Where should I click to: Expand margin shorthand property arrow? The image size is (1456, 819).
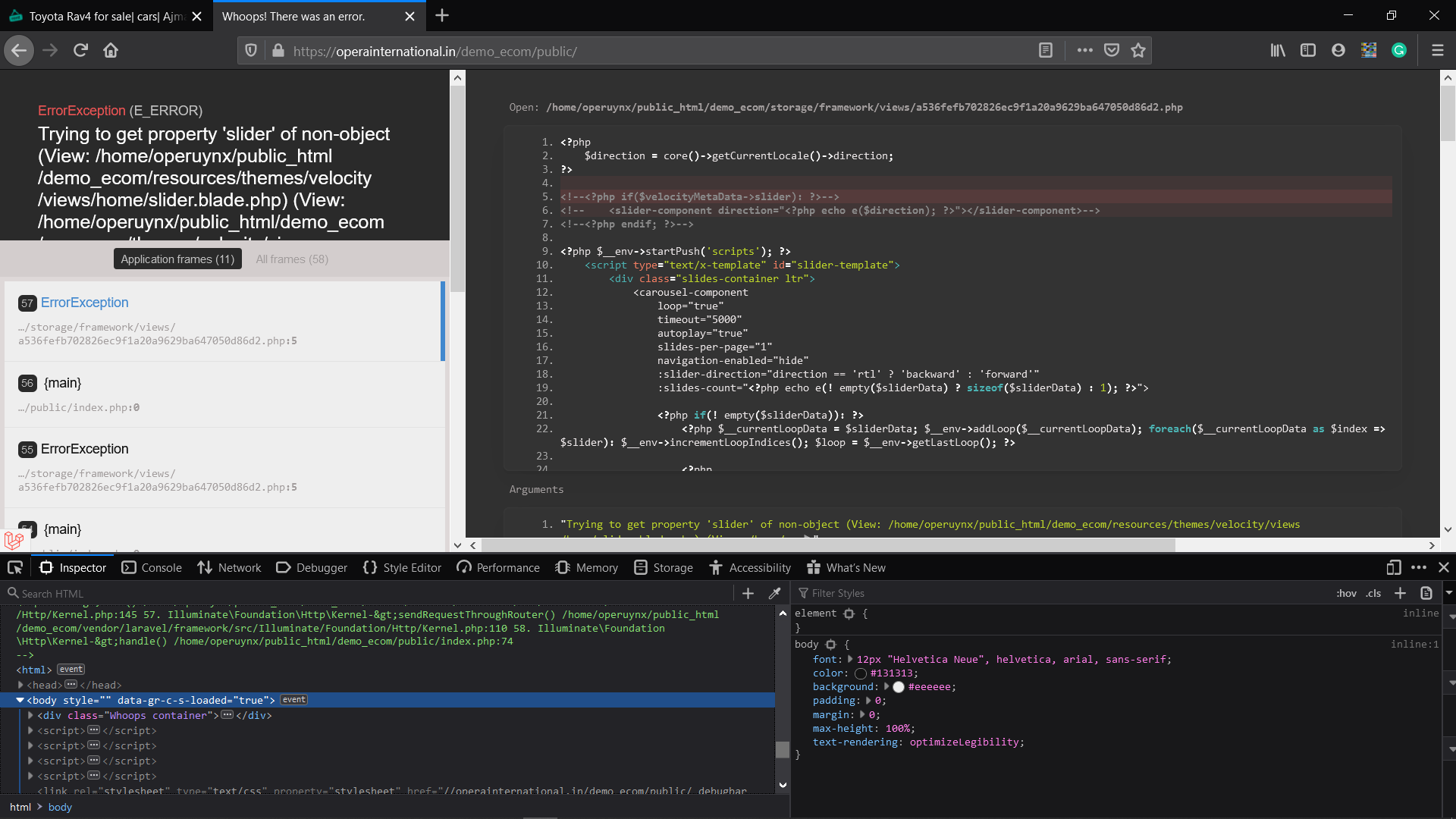tap(862, 714)
